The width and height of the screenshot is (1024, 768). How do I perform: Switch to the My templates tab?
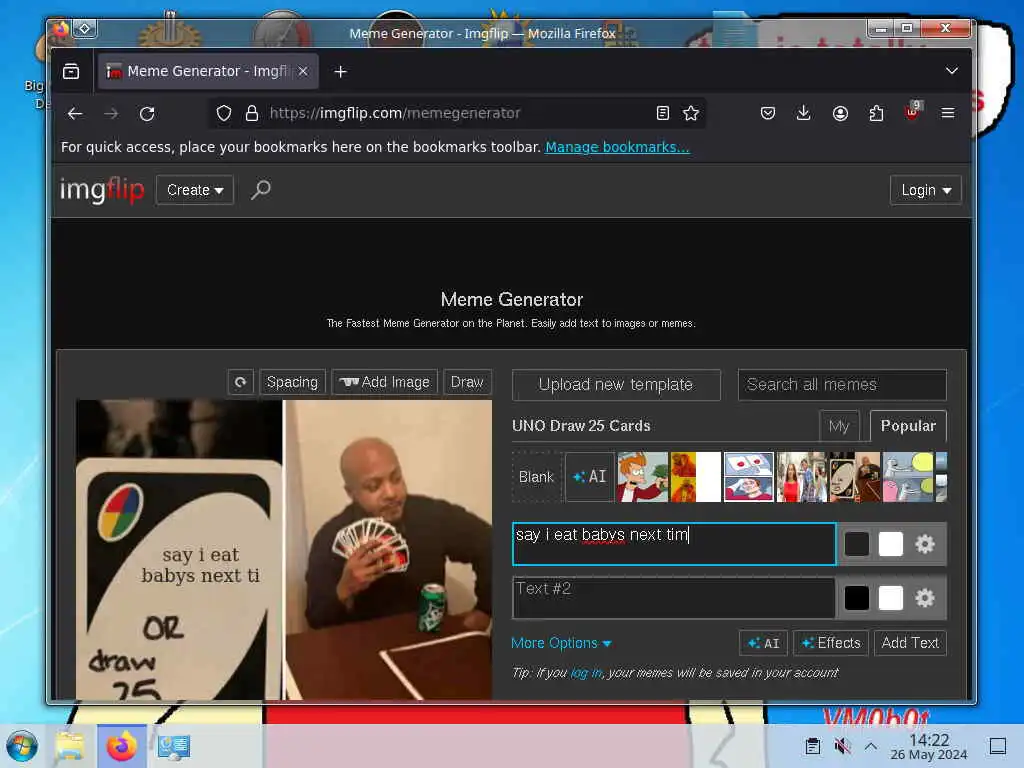[839, 426]
